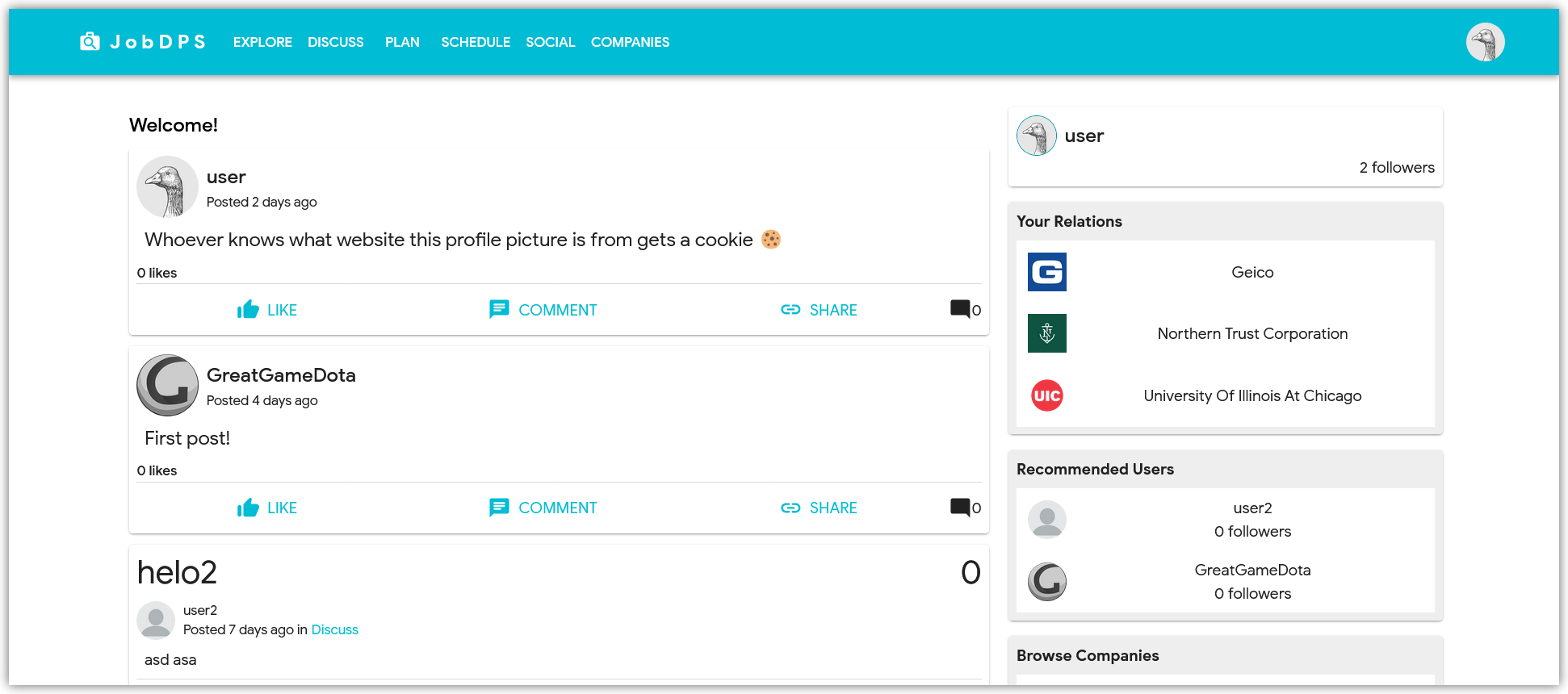Image resolution: width=1568 pixels, height=694 pixels.
Task: Click user2's gray avatar in Recommended Users
Action: pyautogui.click(x=1046, y=520)
